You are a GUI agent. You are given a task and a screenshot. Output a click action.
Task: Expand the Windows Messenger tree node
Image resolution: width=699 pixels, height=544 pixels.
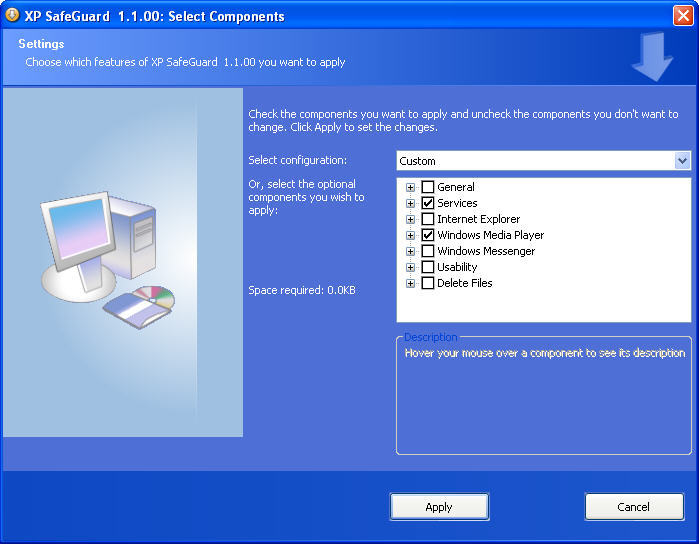pos(410,251)
